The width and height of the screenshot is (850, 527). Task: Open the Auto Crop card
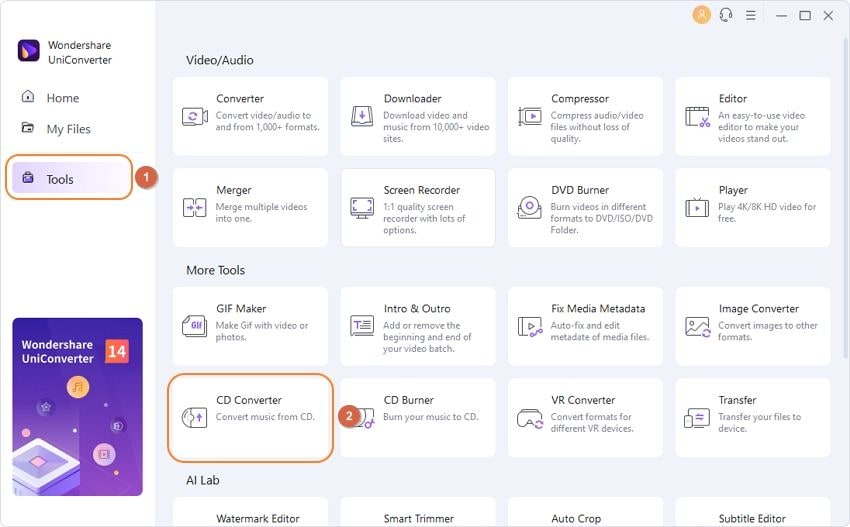[585, 512]
